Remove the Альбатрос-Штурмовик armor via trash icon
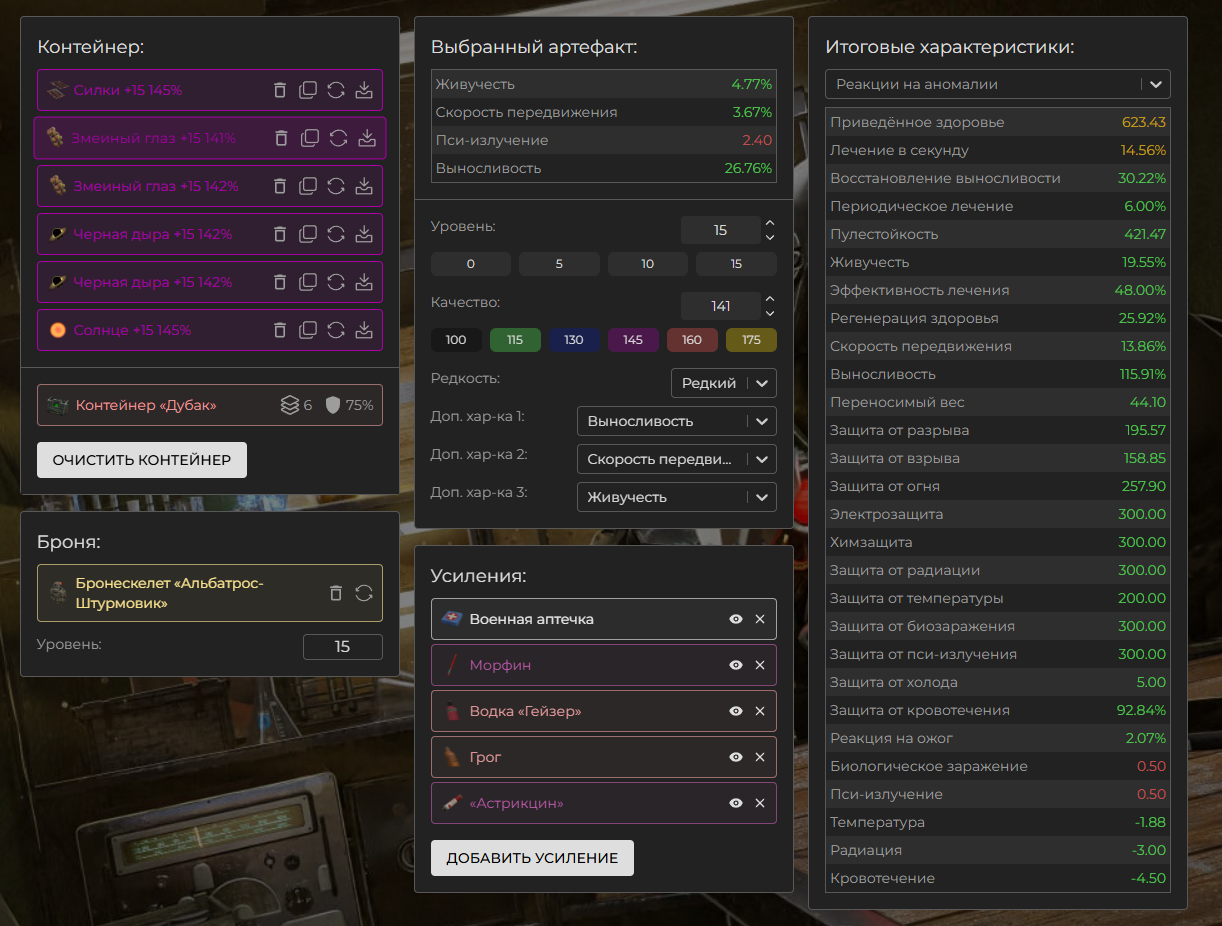This screenshot has width=1222, height=926. coord(336,593)
